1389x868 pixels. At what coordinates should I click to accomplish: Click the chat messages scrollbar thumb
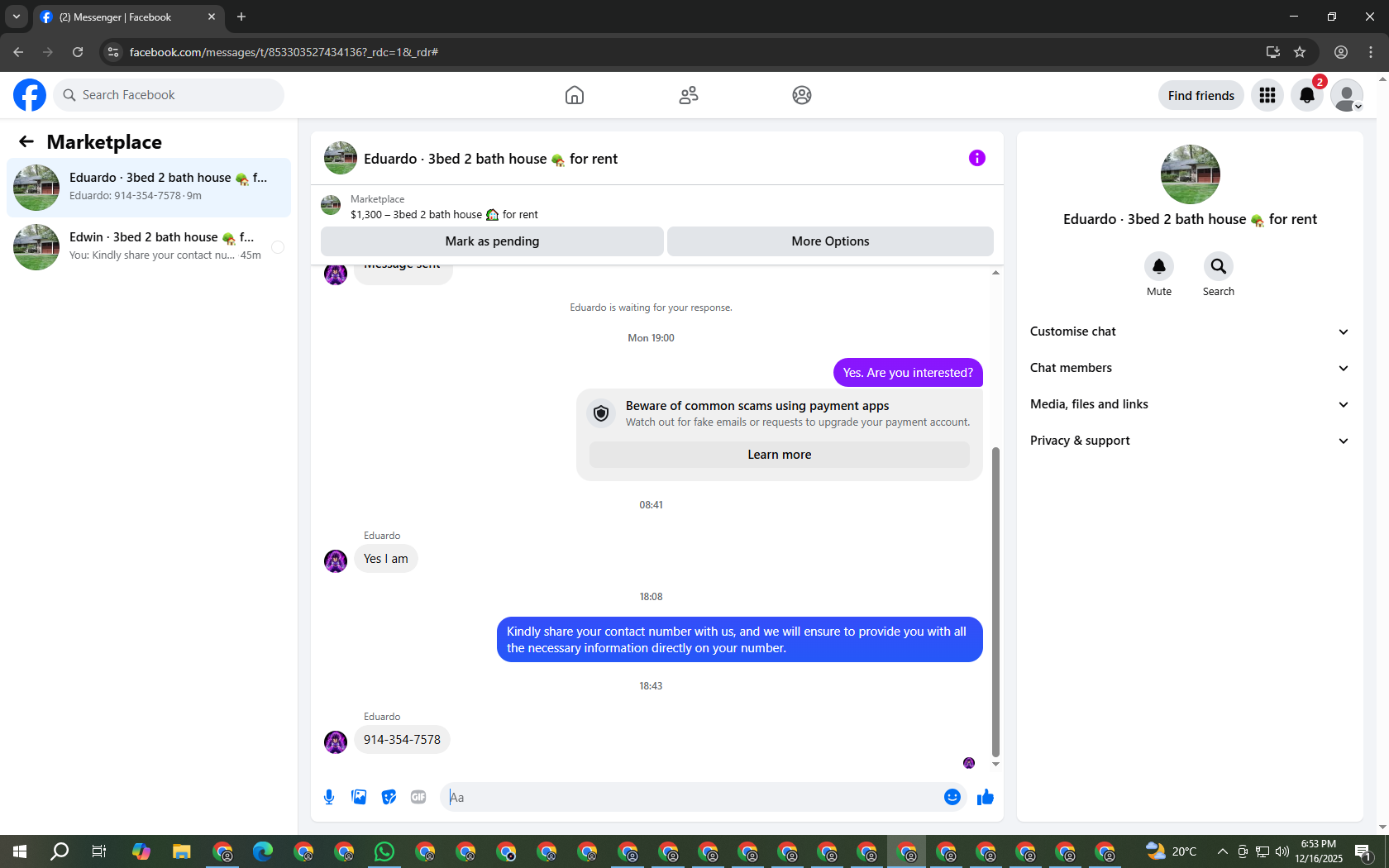995,602
